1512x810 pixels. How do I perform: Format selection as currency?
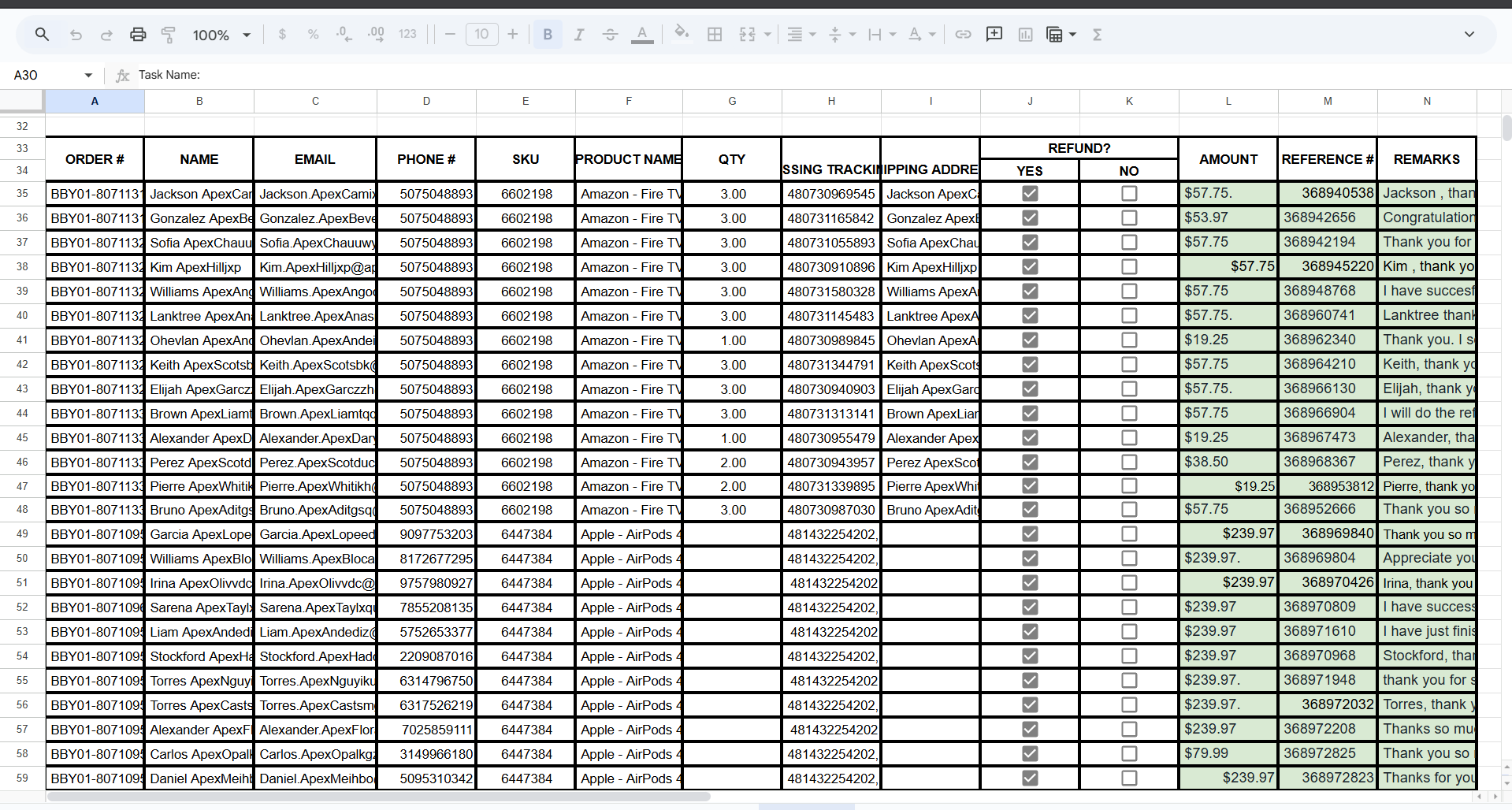(x=282, y=35)
